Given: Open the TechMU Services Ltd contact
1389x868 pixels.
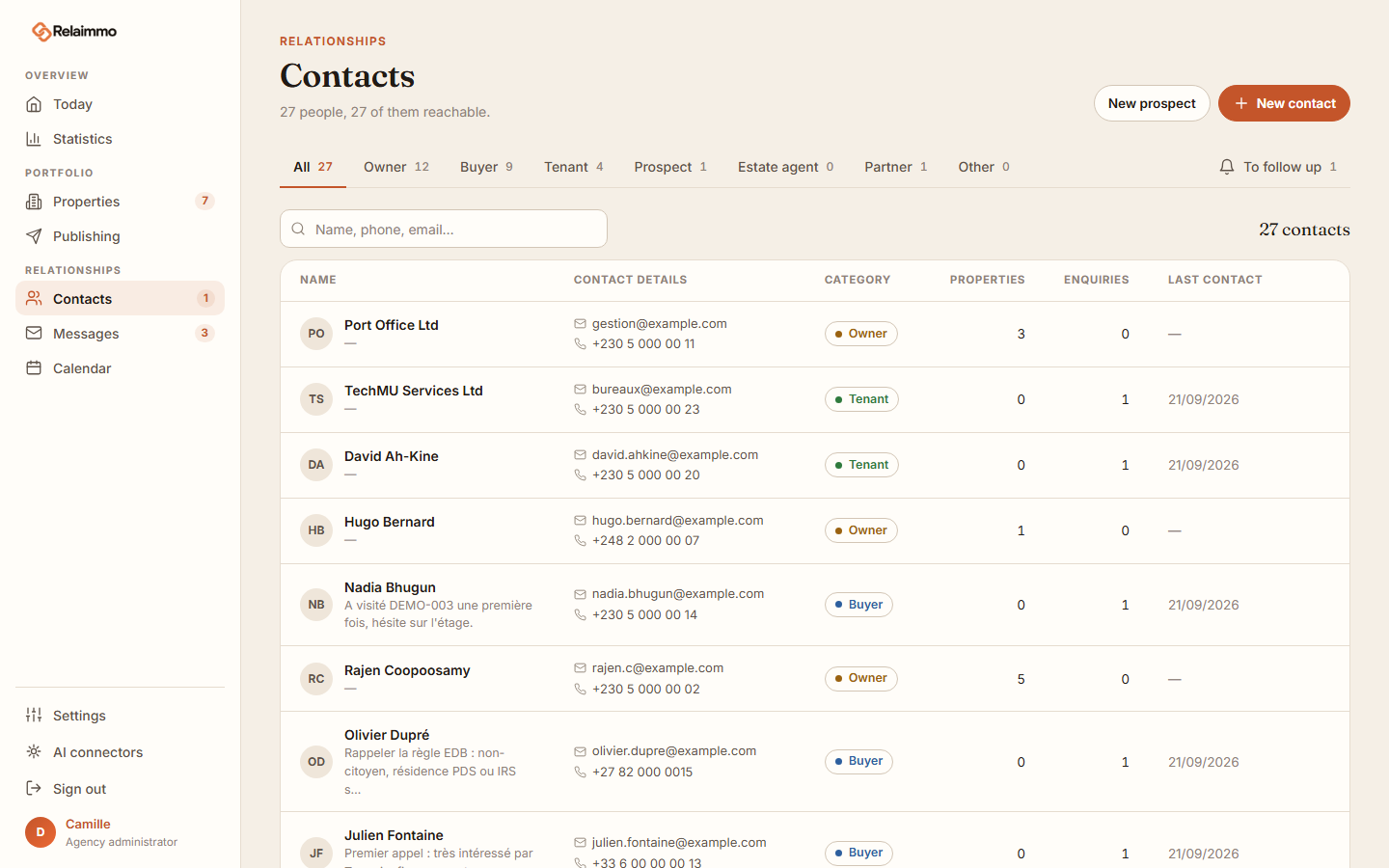Looking at the screenshot, I should click(414, 391).
